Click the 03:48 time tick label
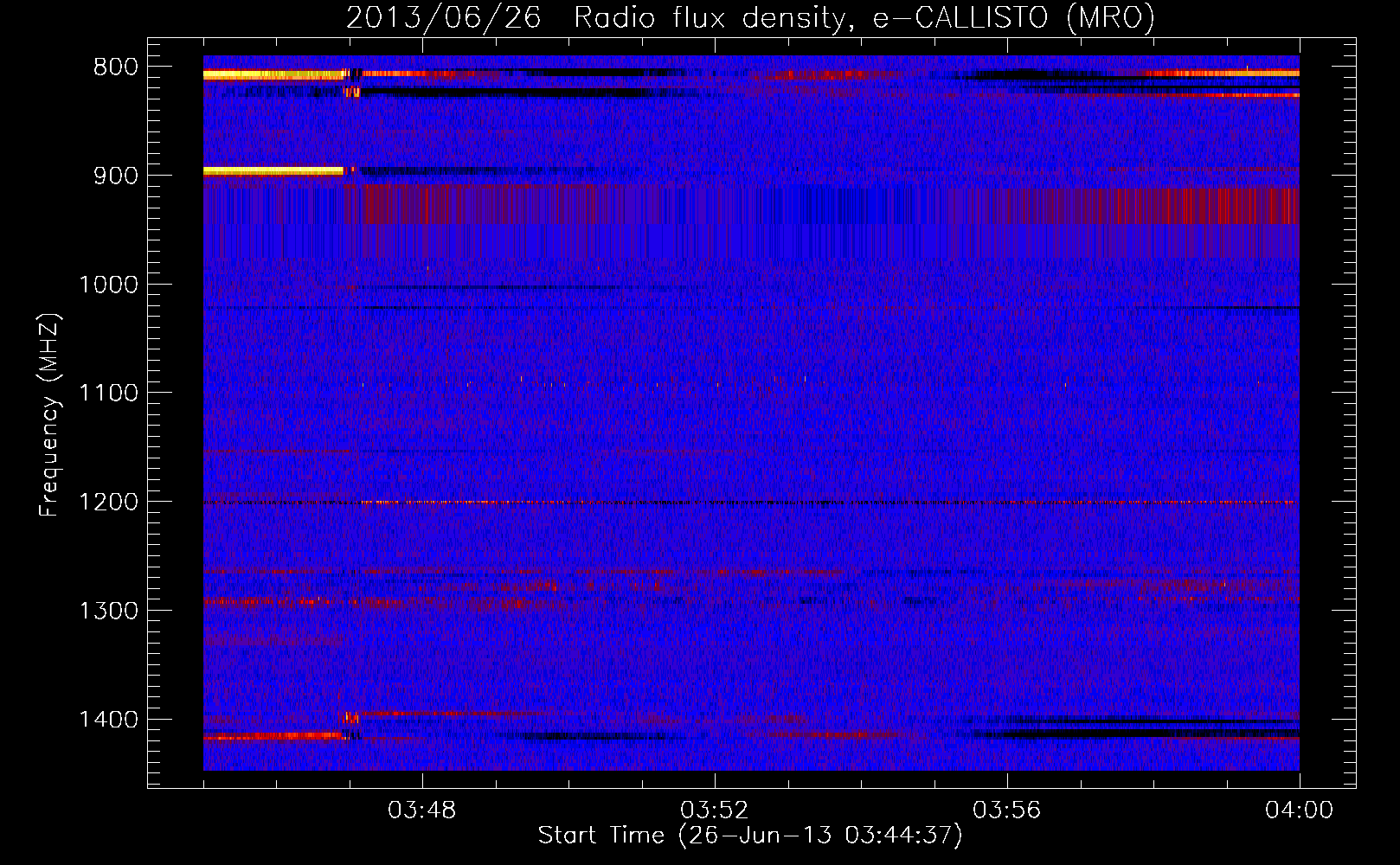This screenshot has height=865, width=1400. 422,811
